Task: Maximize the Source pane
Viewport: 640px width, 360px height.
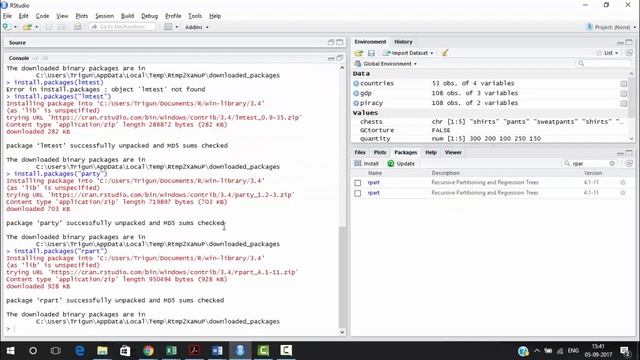Action: click(x=340, y=42)
